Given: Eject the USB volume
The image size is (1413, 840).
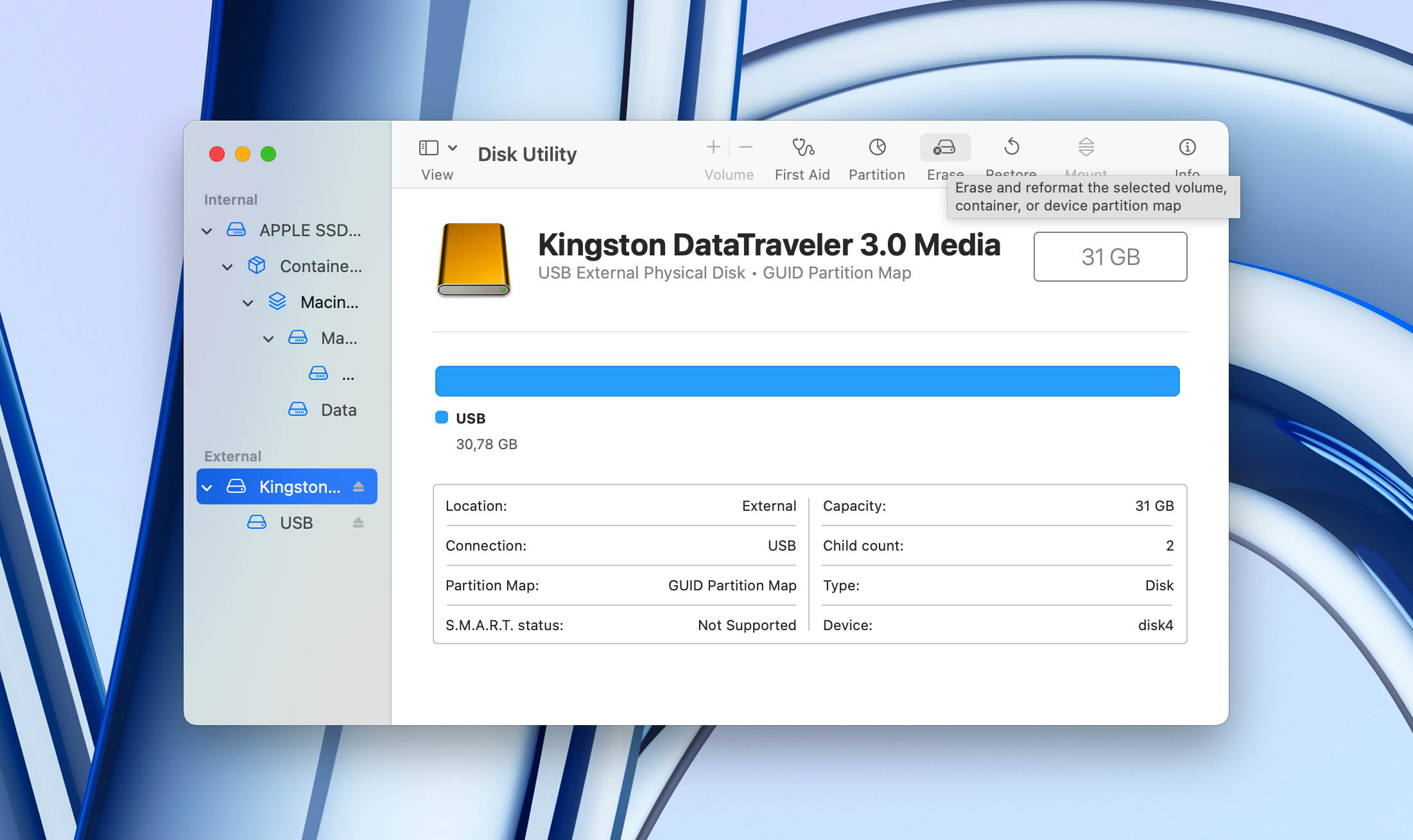Looking at the screenshot, I should pos(358,522).
